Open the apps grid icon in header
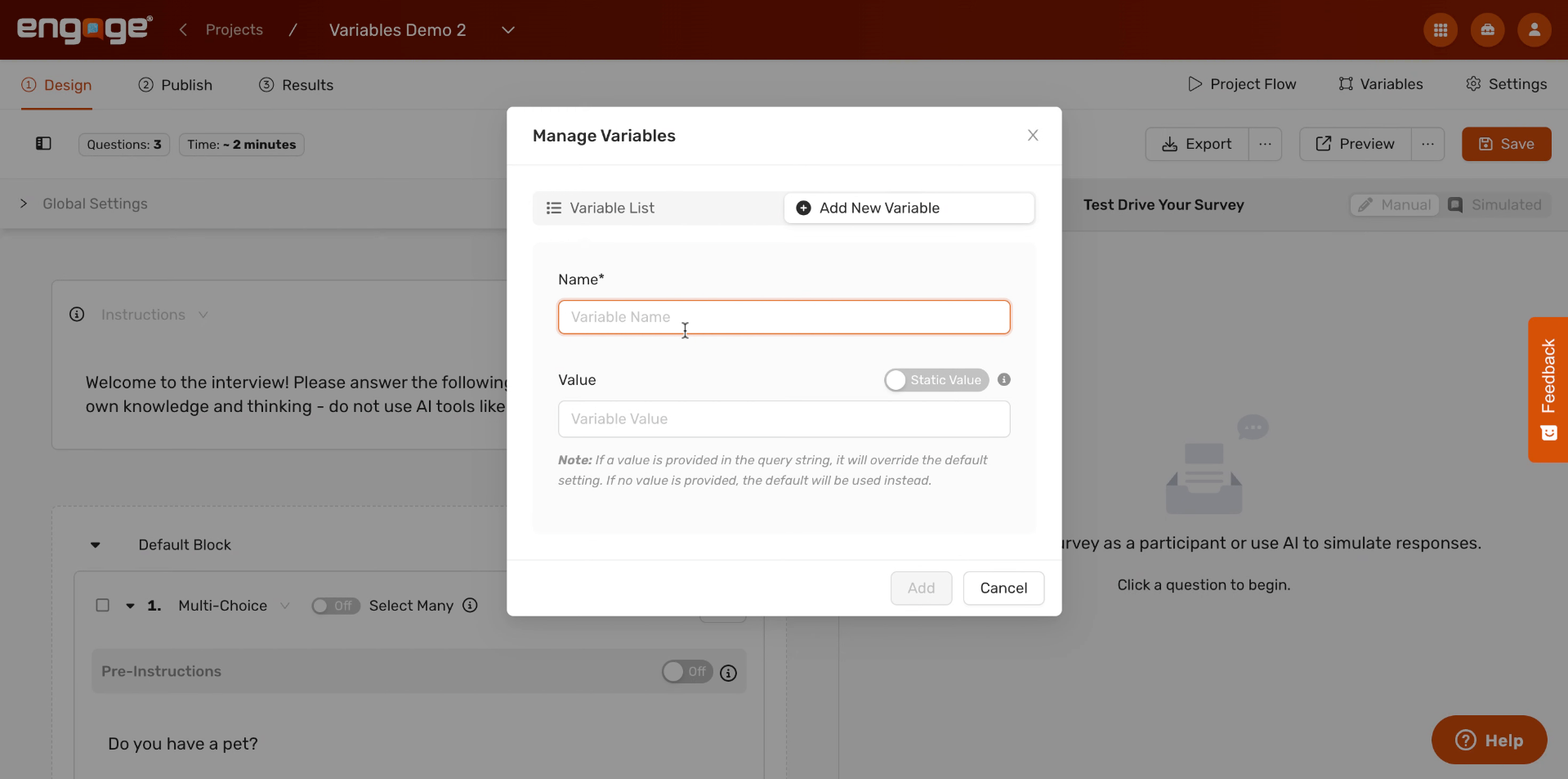 pyautogui.click(x=1441, y=30)
